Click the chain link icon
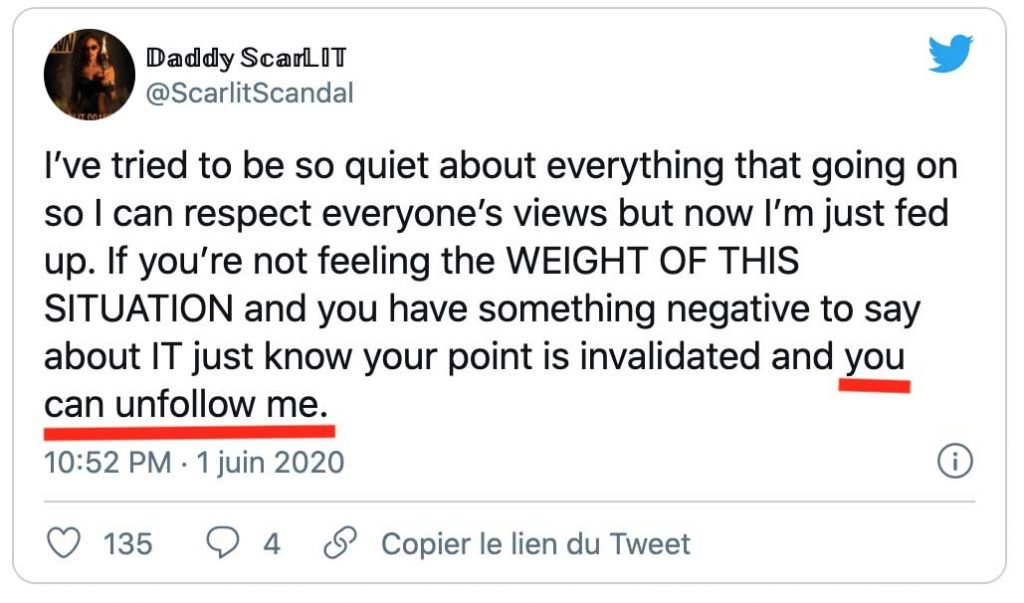The width and height of the screenshot is (1024, 603). point(340,543)
